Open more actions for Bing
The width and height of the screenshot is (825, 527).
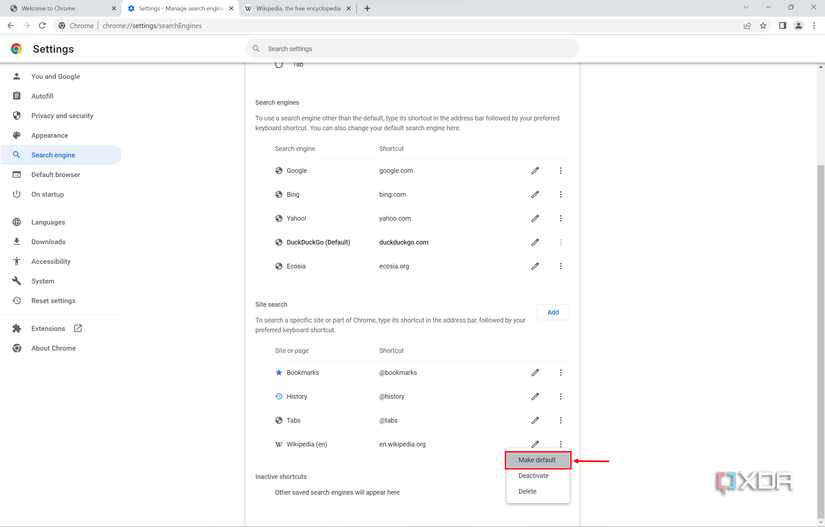(561, 195)
